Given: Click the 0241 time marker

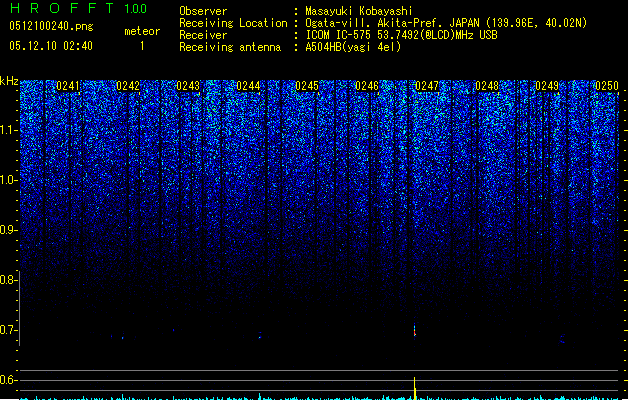Looking at the screenshot, I should [68, 86].
